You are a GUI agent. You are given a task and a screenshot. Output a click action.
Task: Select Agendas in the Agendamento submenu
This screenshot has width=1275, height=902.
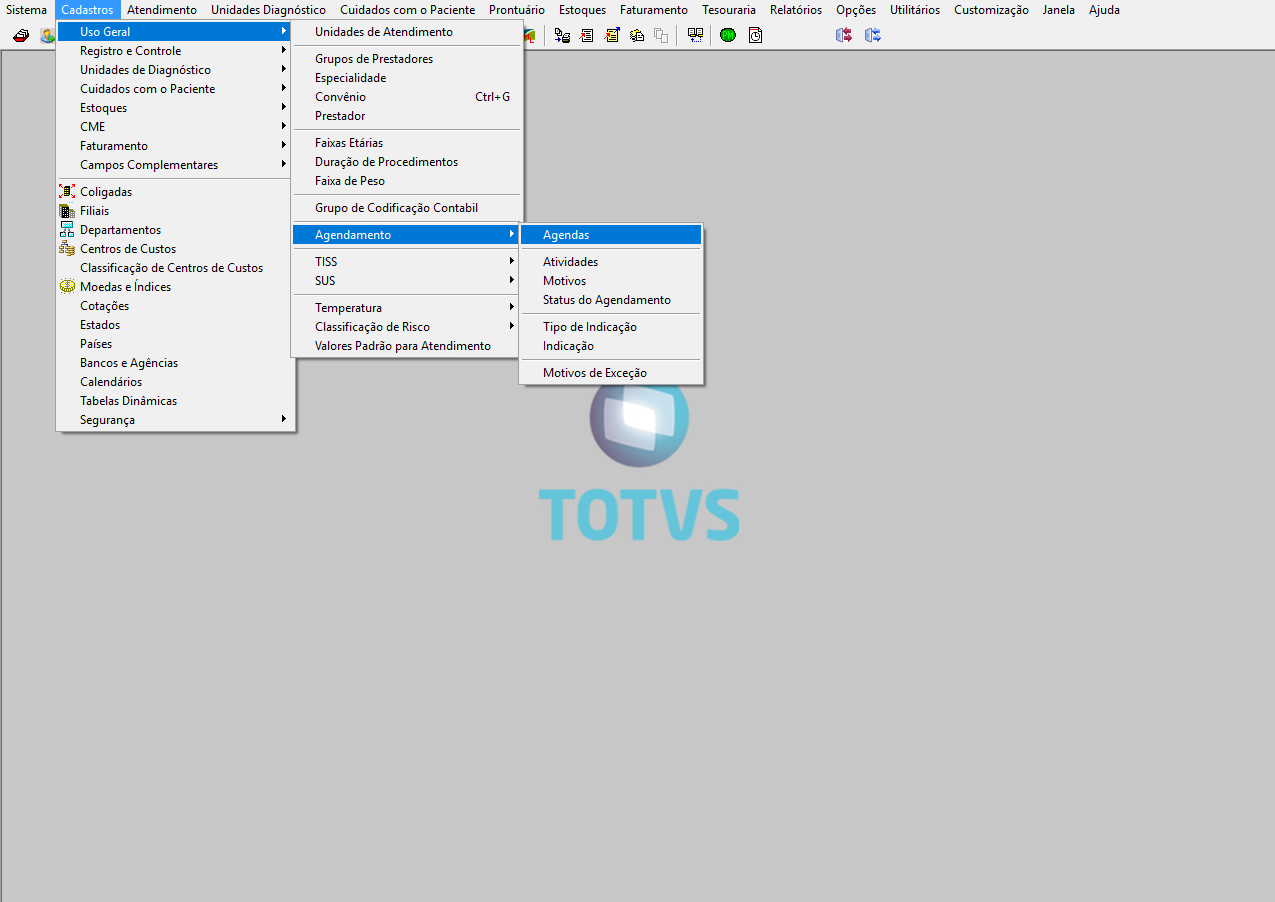click(611, 235)
